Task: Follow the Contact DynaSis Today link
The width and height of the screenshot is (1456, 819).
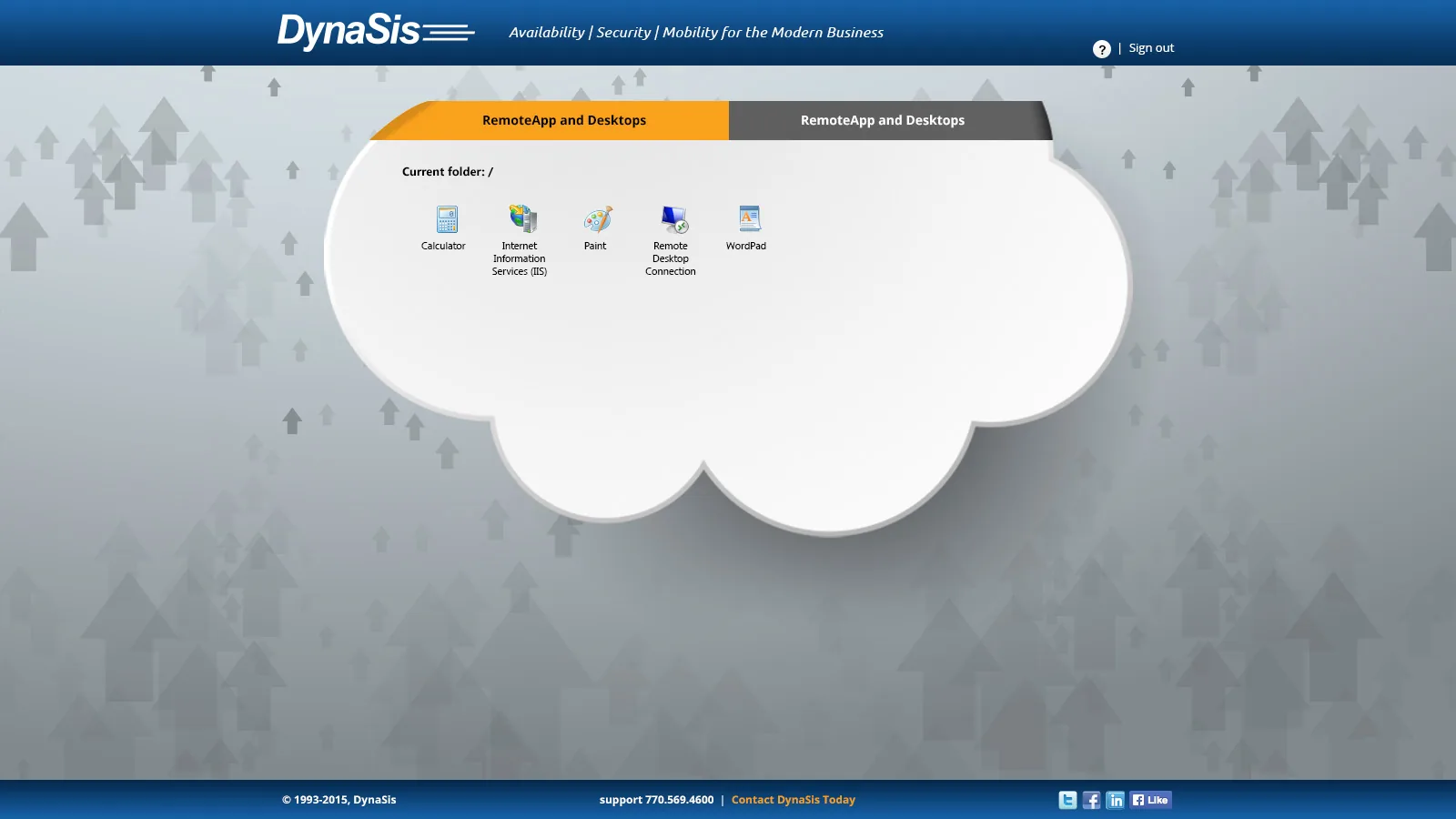Action: 794,800
